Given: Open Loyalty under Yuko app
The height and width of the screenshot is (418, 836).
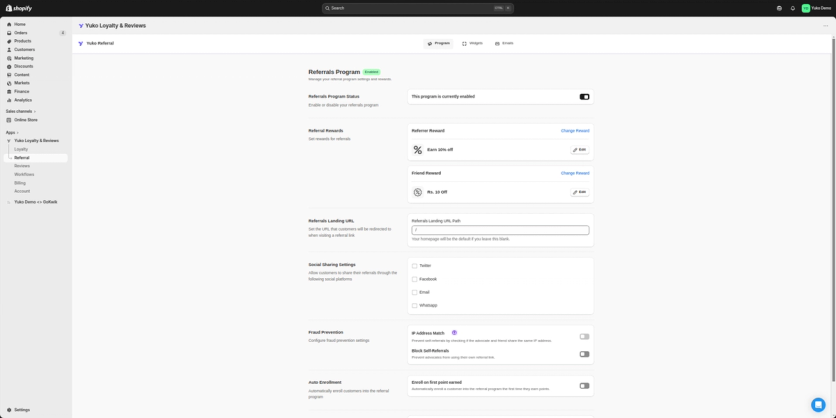Looking at the screenshot, I should [21, 149].
